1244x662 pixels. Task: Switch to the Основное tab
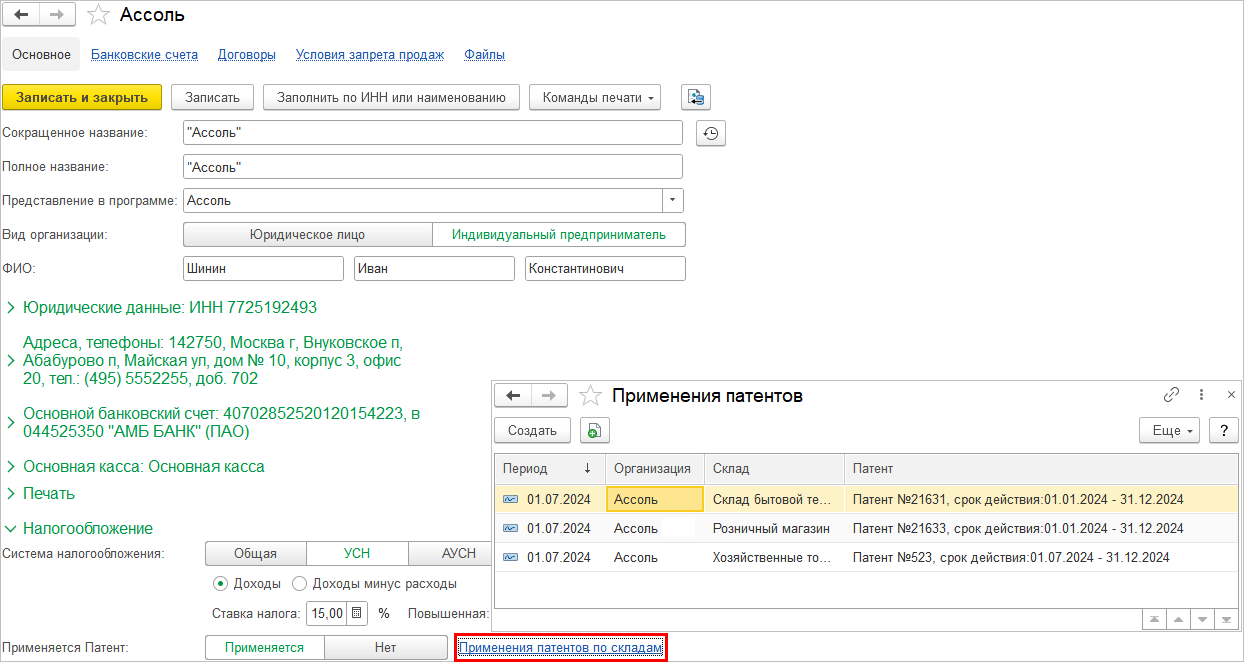pyautogui.click(x=41, y=55)
